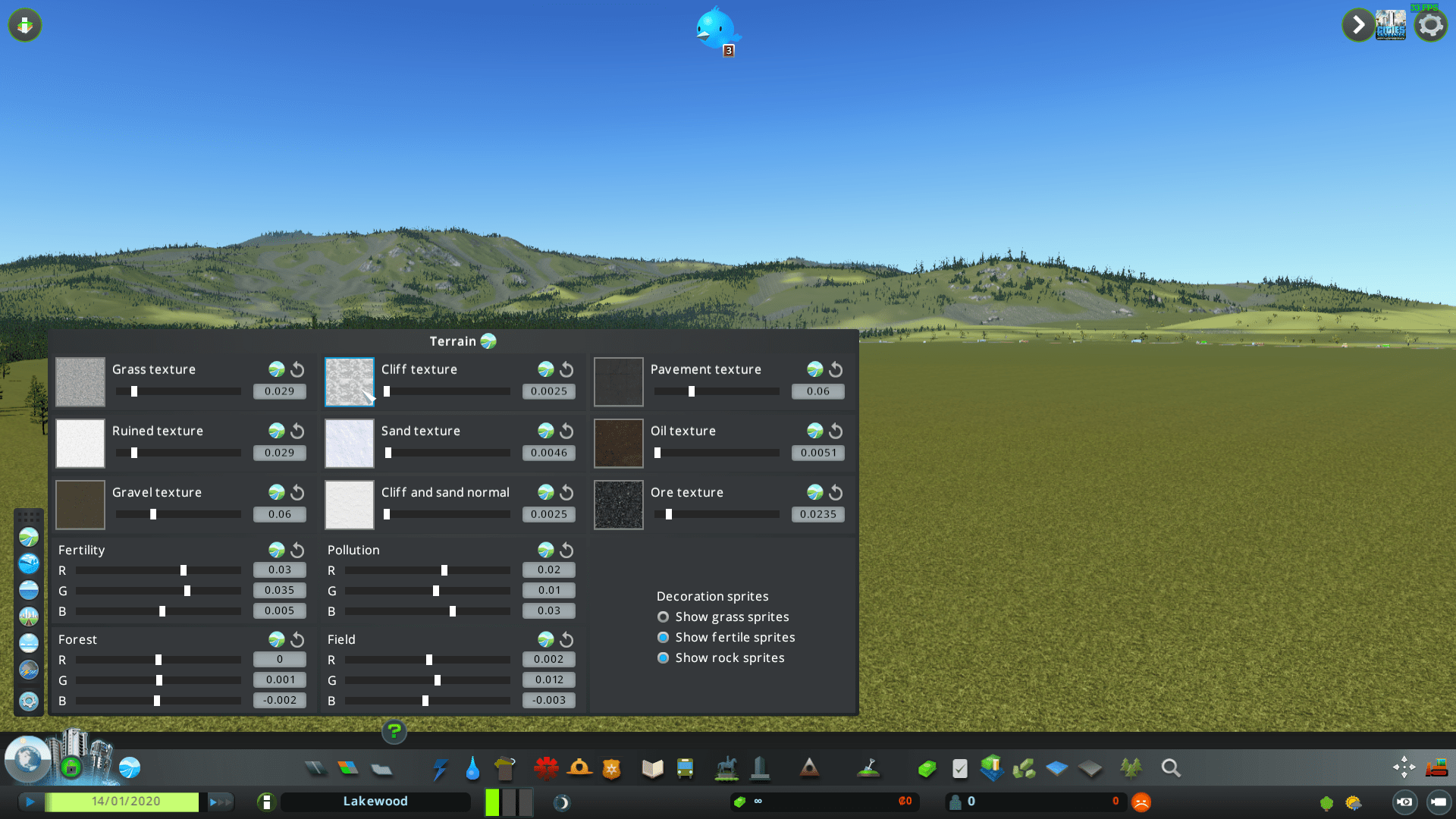Open the Electricity build menu
Viewport: 1456px width, 819px height.
tap(440, 769)
